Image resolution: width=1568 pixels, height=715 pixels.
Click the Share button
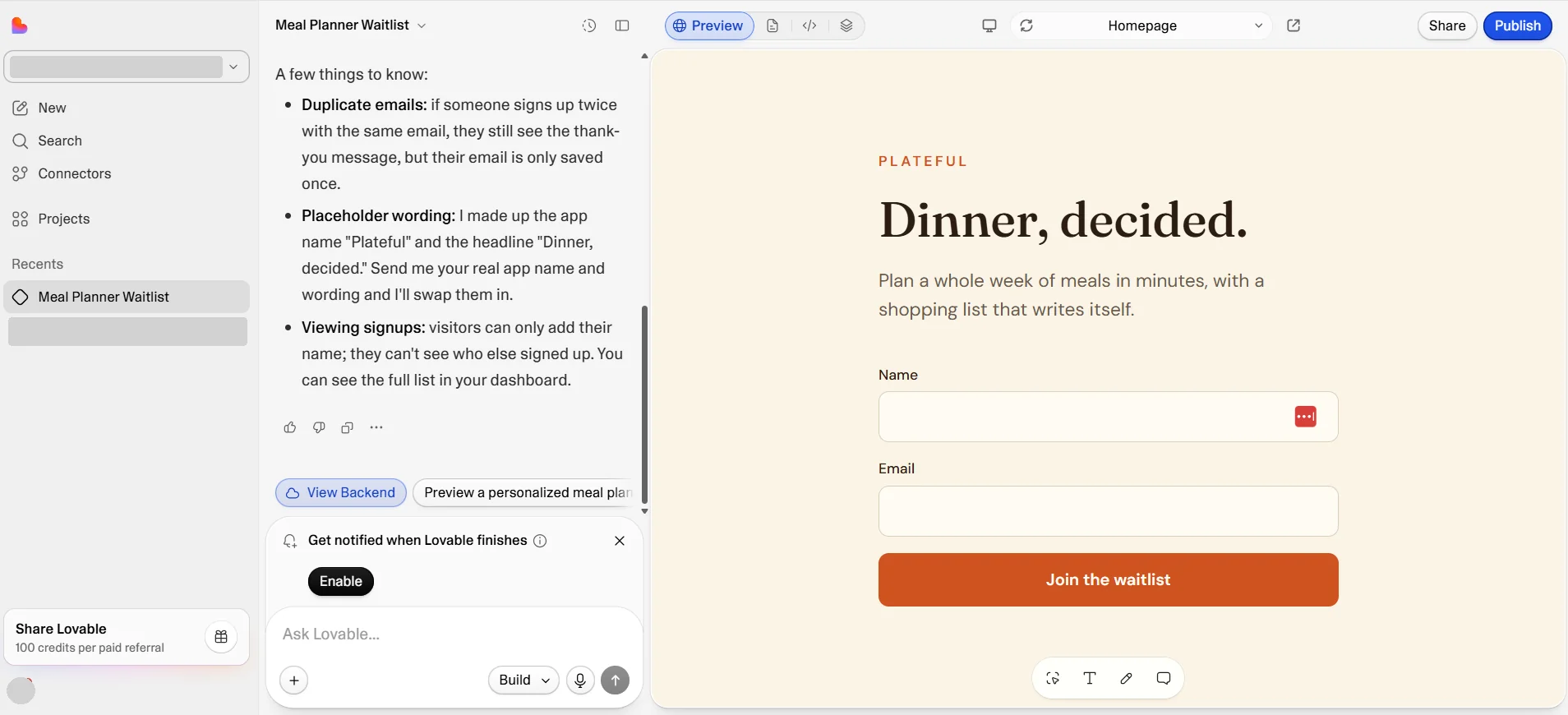[1447, 25]
